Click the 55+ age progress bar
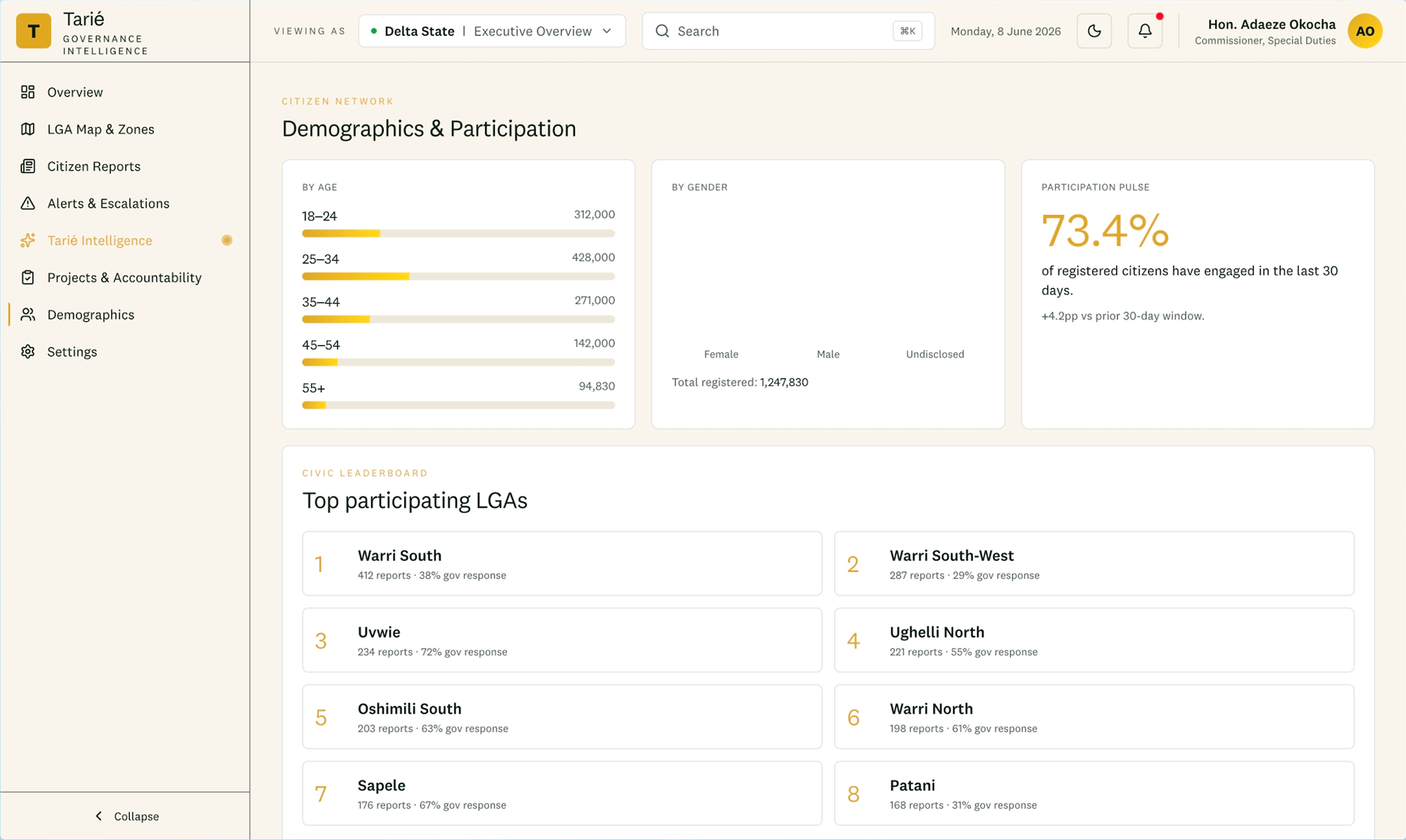This screenshot has width=1406, height=840. tap(458, 405)
